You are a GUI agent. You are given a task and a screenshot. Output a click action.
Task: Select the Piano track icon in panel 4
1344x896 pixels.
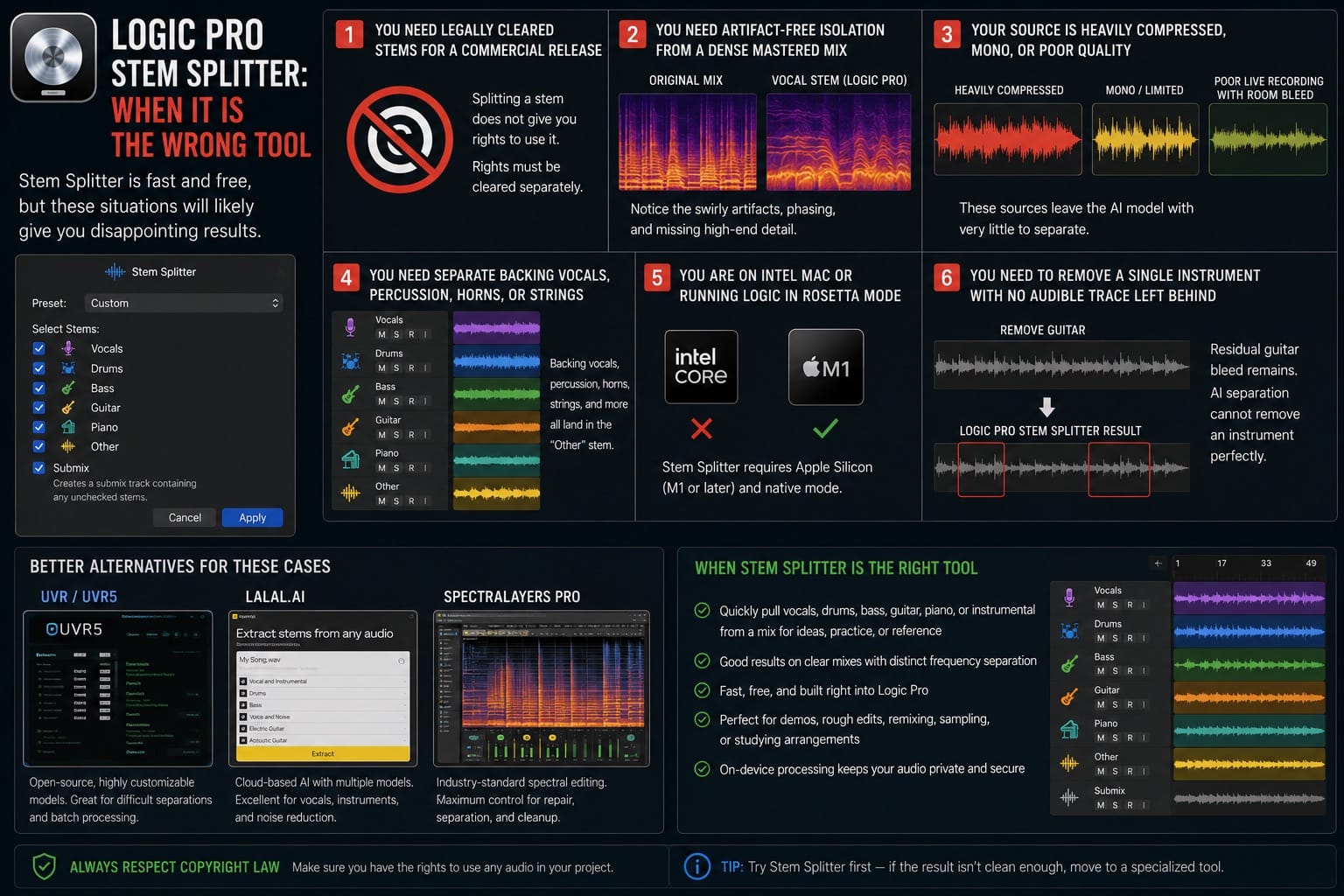(350, 459)
